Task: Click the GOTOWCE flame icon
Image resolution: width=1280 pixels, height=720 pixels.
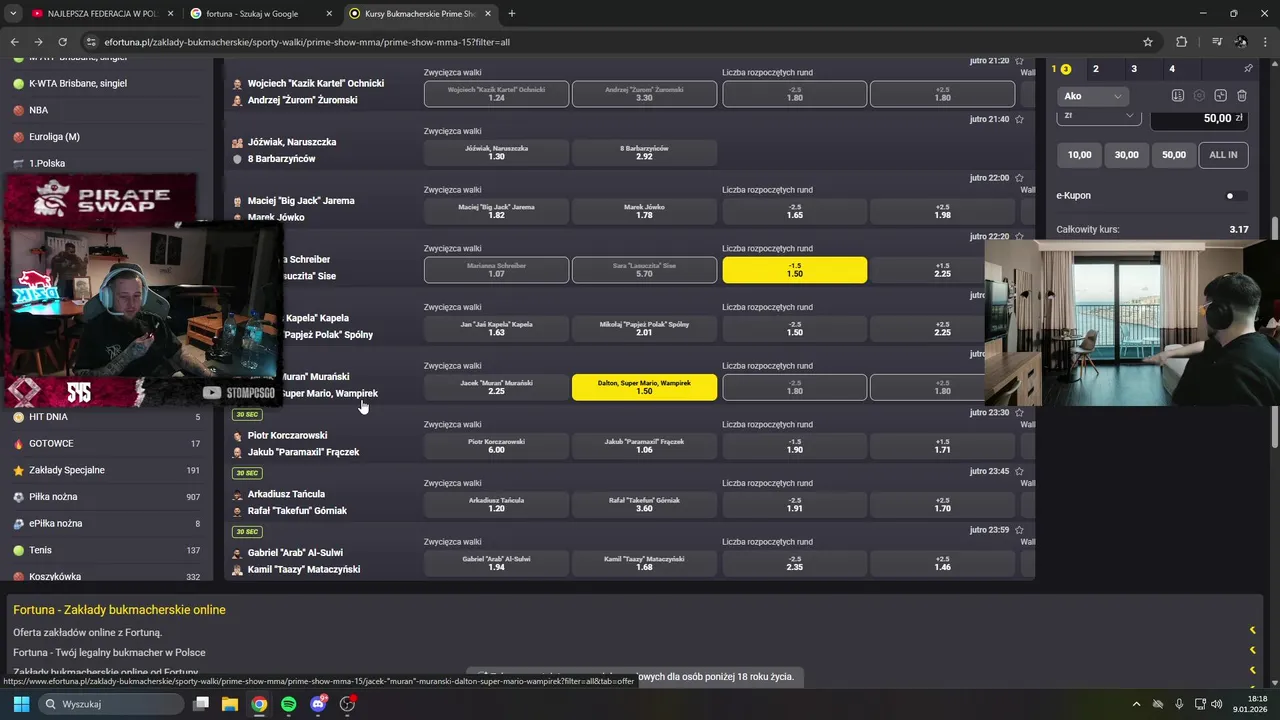Action: coord(19,443)
